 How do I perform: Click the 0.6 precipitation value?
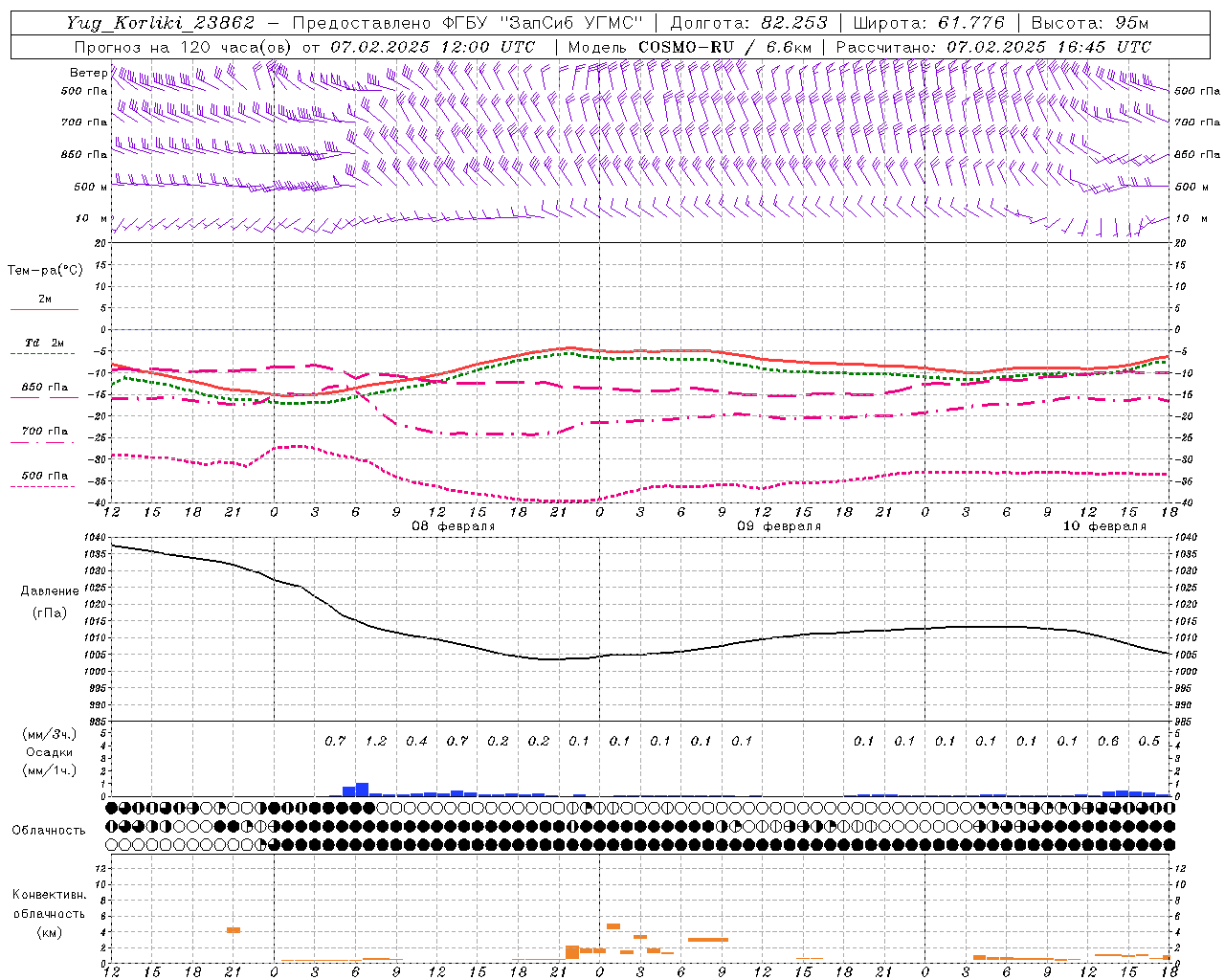[1108, 741]
